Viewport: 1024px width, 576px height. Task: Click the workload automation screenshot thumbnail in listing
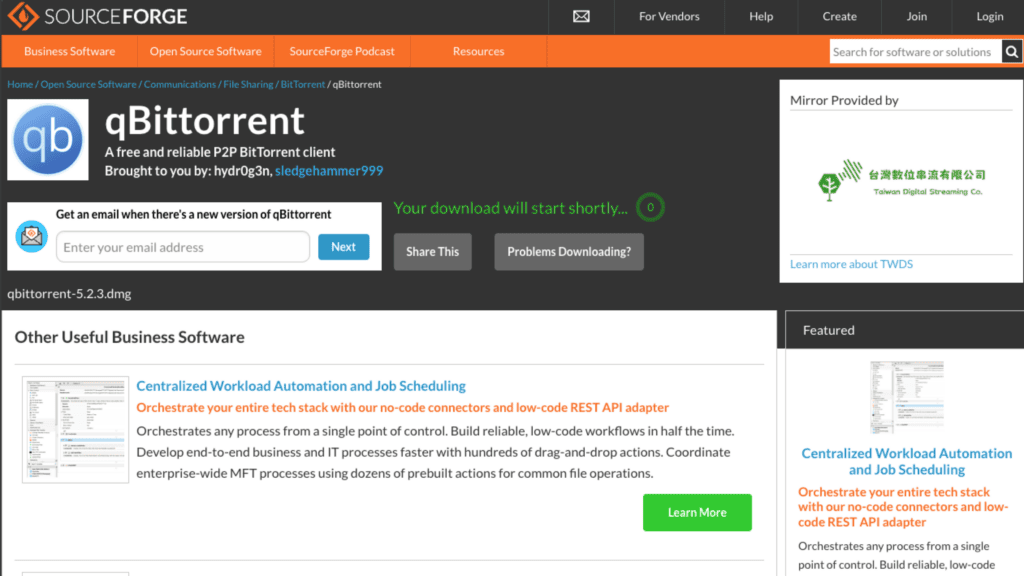[x=75, y=430]
